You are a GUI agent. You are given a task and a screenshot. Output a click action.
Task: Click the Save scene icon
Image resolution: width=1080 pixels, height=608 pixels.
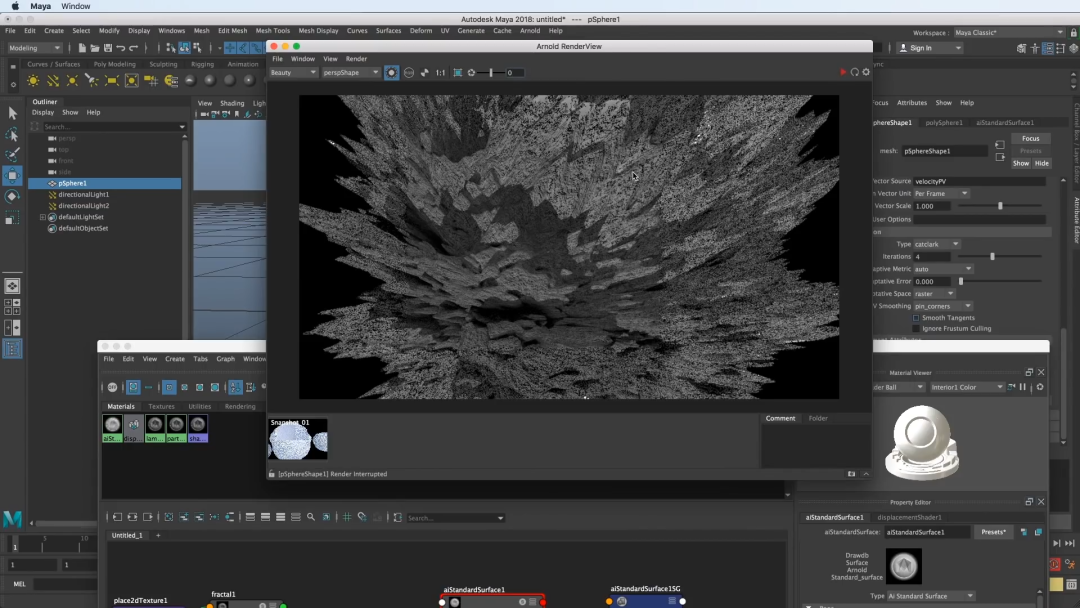[x=107, y=48]
